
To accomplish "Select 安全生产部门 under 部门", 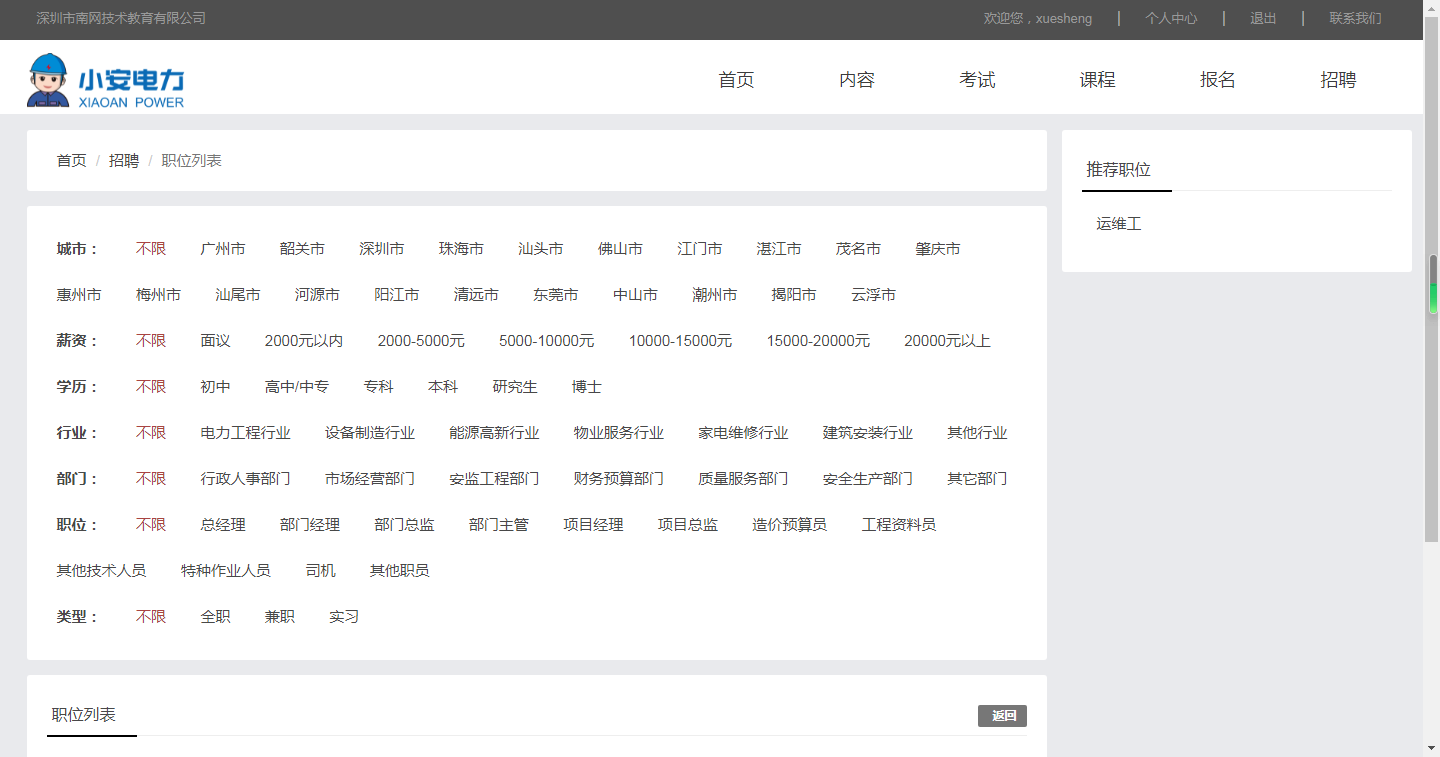I will coord(866,478).
